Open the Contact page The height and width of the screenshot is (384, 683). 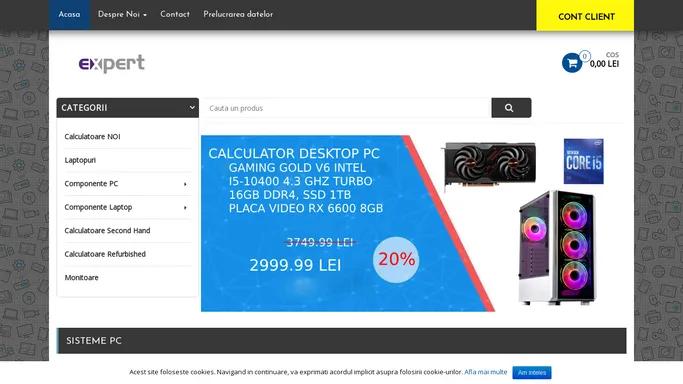(175, 14)
